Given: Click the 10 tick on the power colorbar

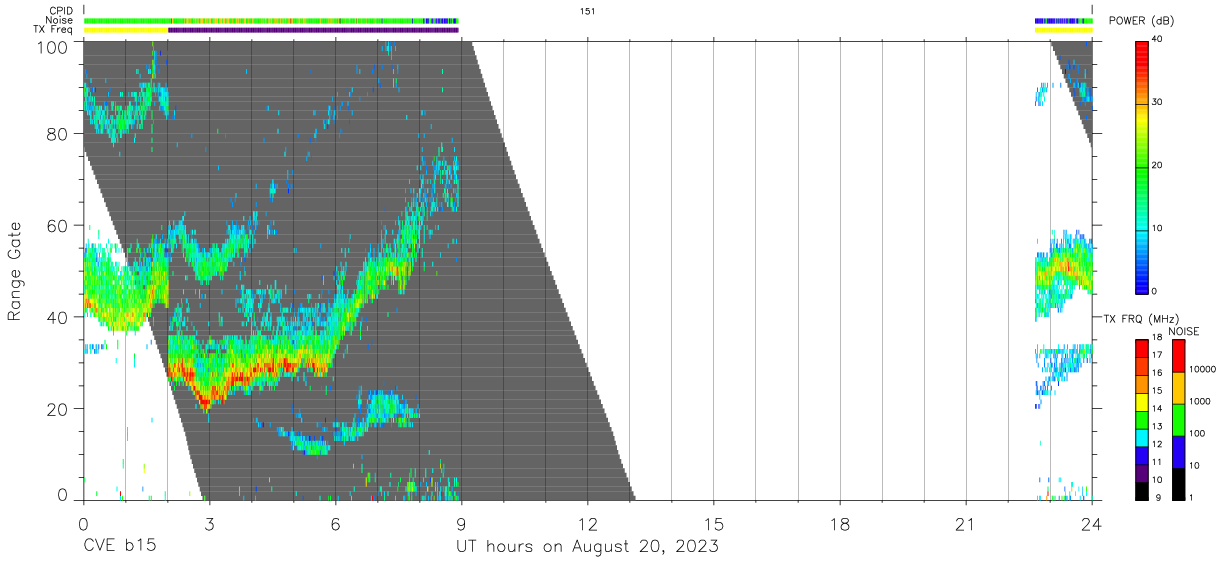Looking at the screenshot, I should point(1158,228).
